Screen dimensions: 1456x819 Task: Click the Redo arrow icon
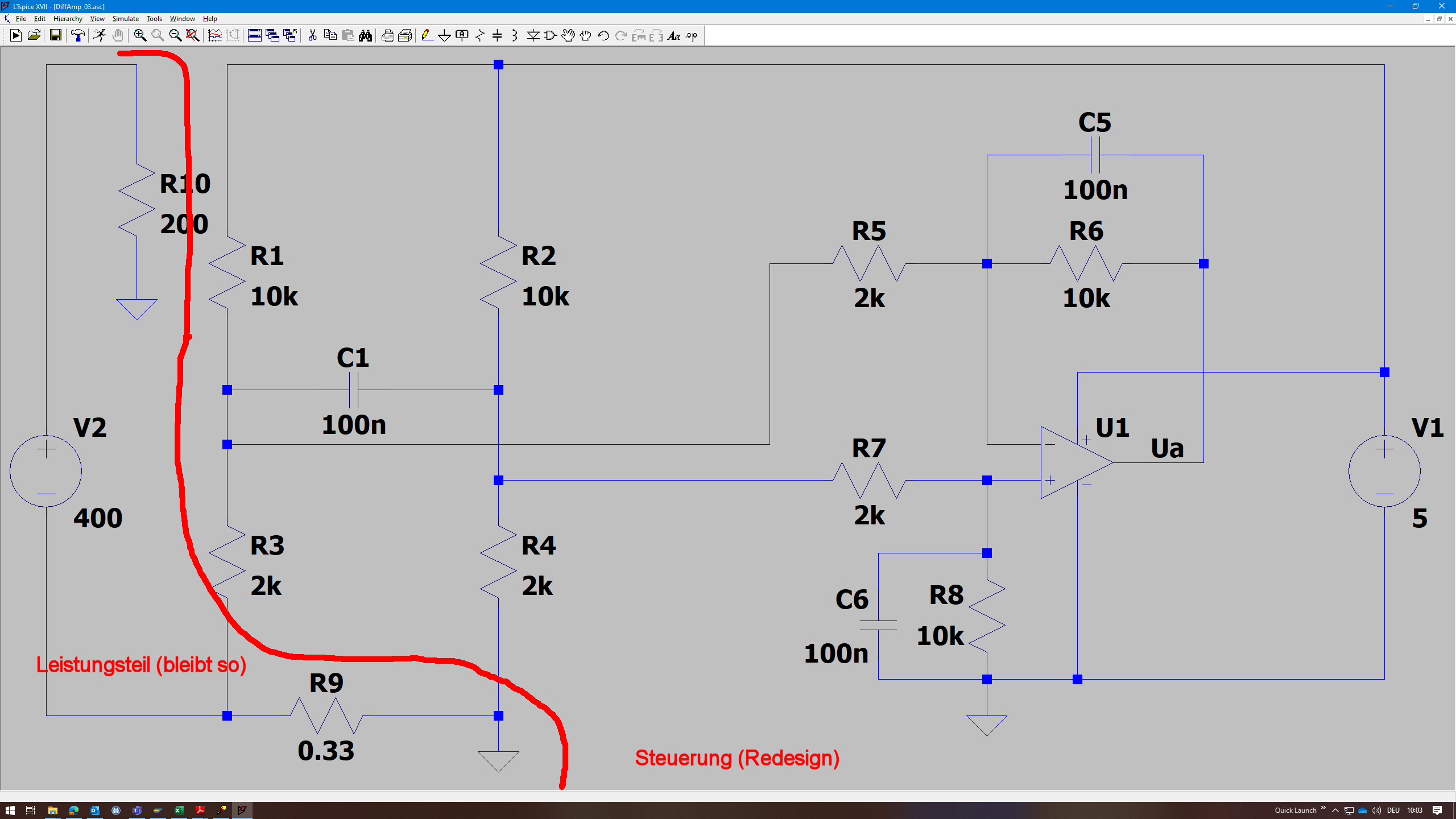coord(621,36)
